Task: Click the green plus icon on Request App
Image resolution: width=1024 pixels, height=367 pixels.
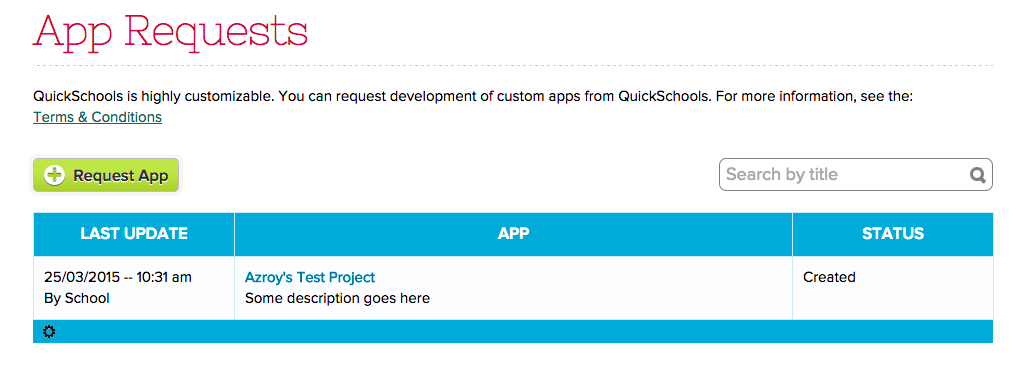Action: [x=54, y=175]
